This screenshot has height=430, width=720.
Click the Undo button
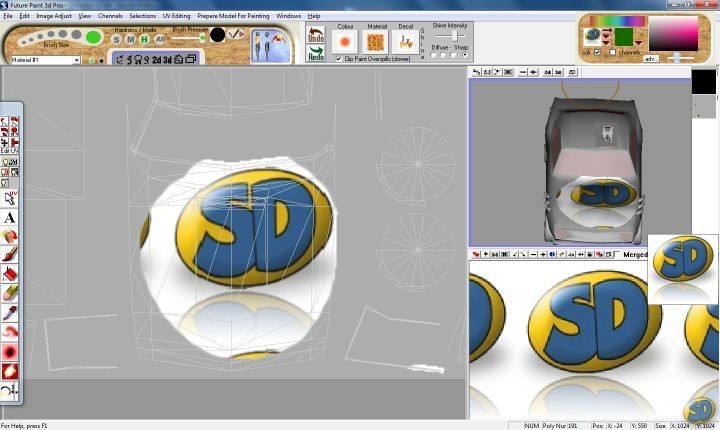(x=315, y=35)
